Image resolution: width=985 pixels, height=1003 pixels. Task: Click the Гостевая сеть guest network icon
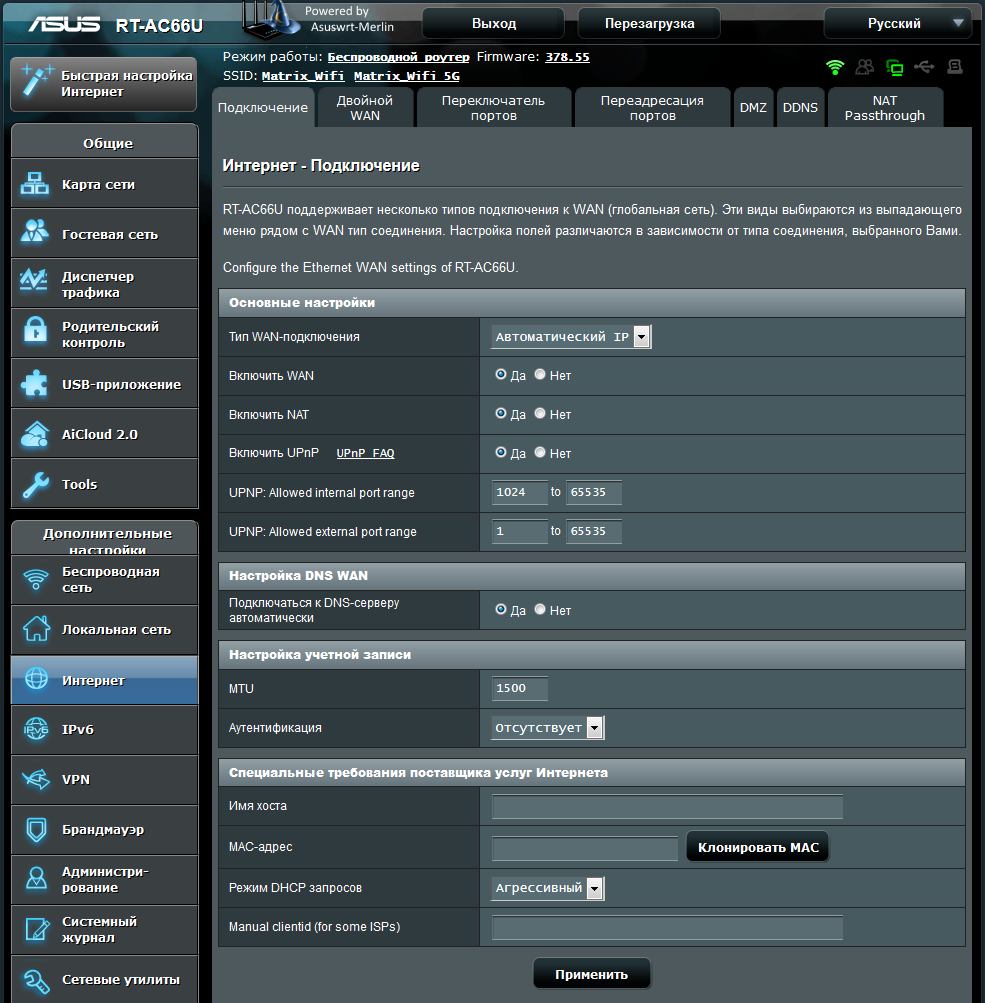point(35,232)
